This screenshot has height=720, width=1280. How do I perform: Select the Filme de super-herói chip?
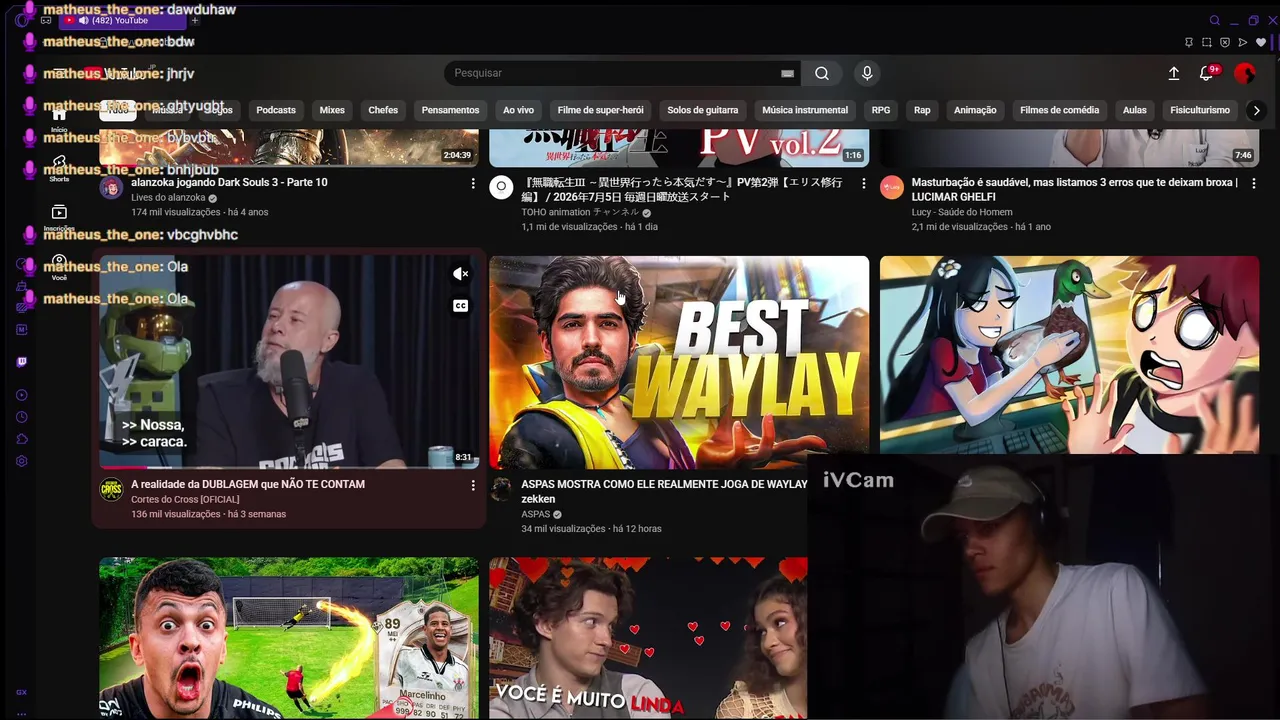tap(600, 110)
